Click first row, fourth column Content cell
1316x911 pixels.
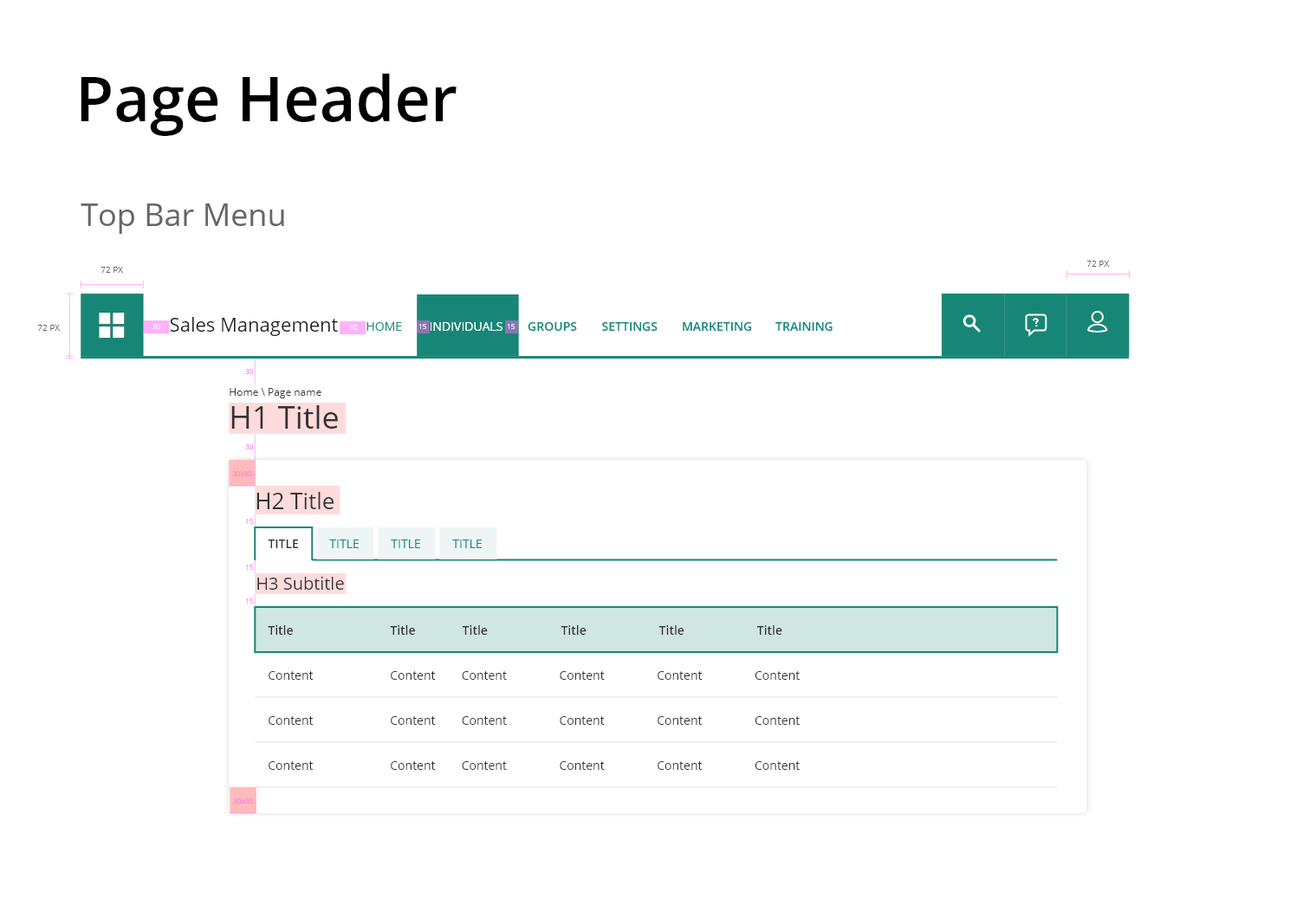coord(582,675)
